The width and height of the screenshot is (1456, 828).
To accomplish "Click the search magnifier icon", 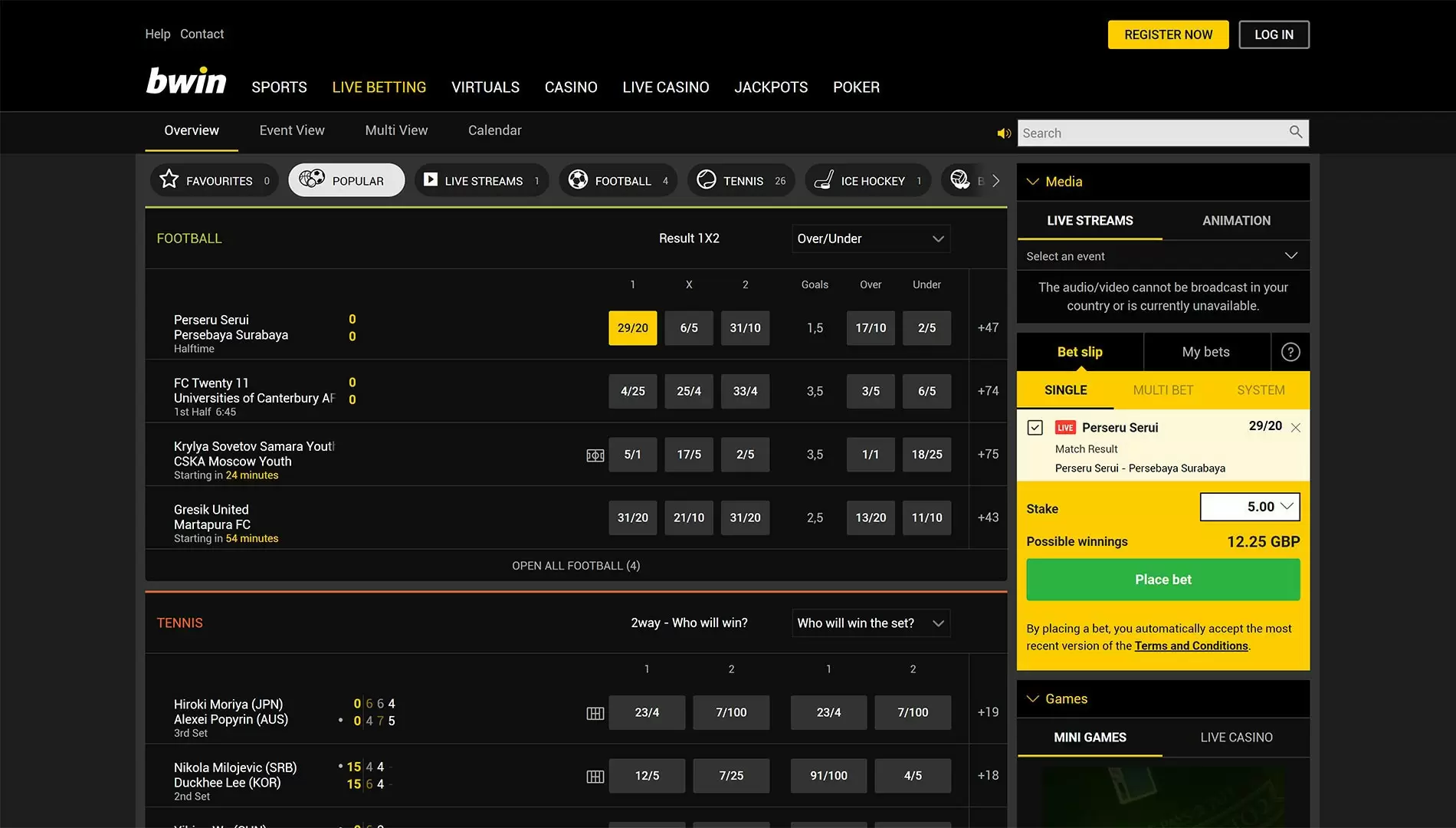I will 1295,132.
